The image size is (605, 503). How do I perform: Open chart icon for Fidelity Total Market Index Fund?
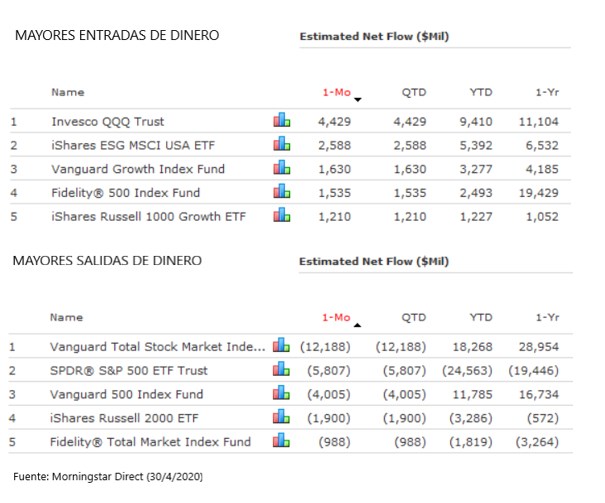click(x=282, y=441)
